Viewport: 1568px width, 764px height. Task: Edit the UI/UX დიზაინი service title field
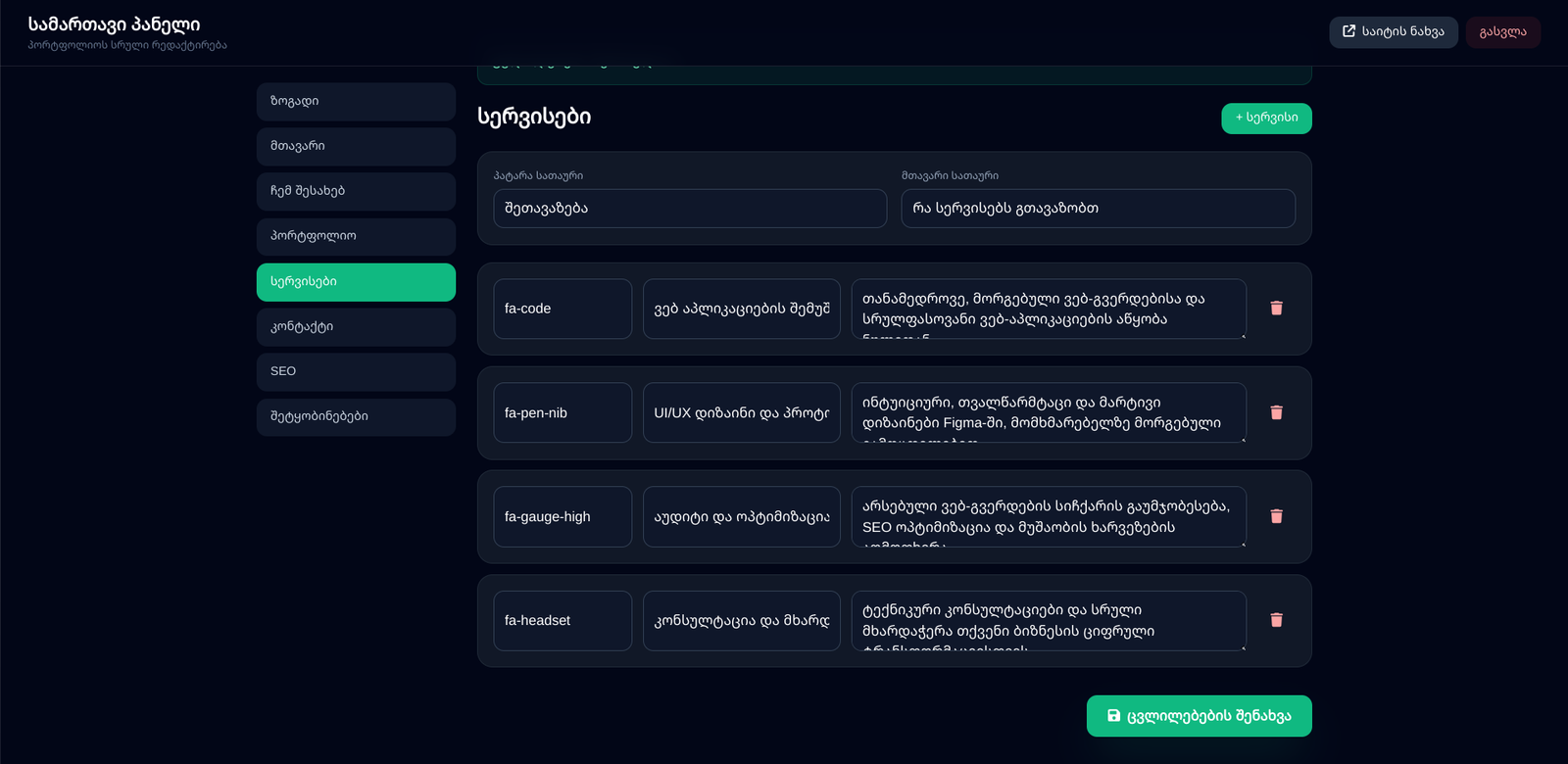click(742, 412)
